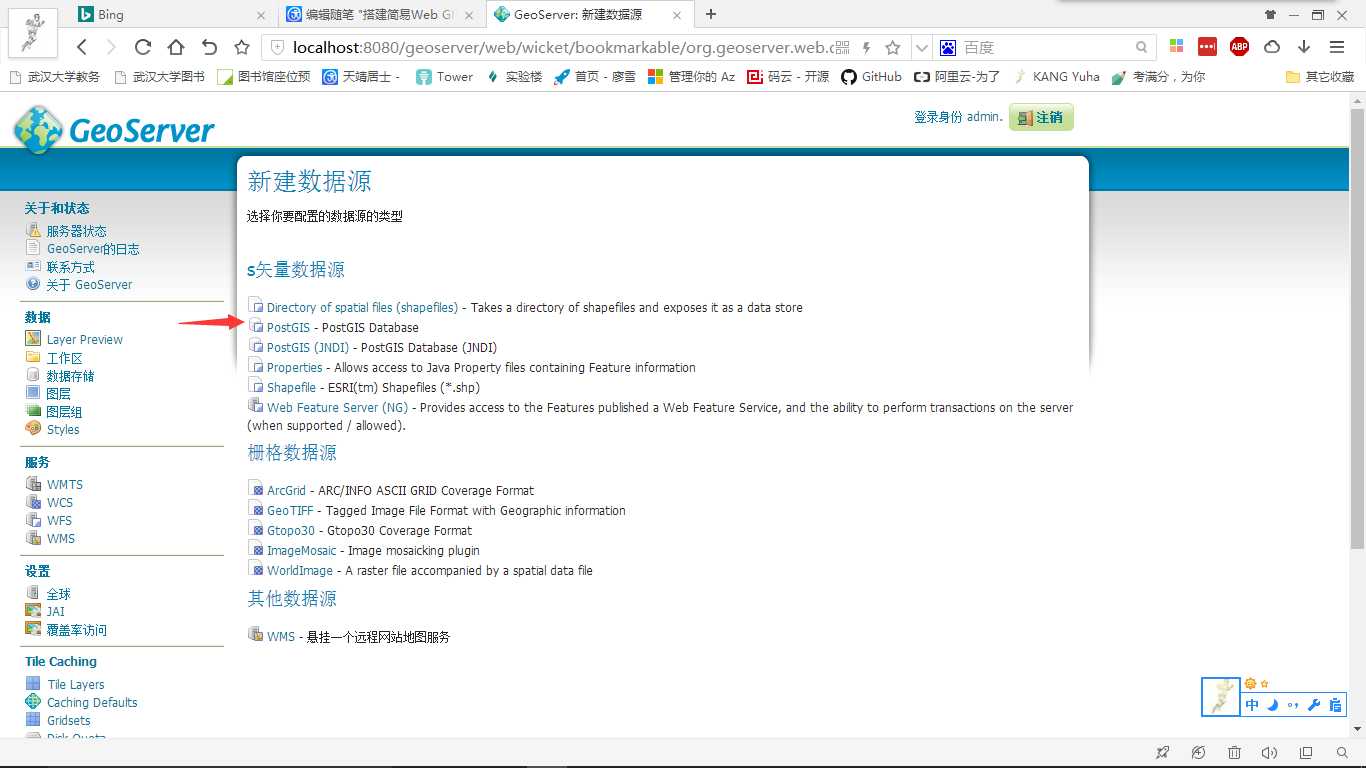Open the 其它收藏 bookmarks folder
The width and height of the screenshot is (1366, 768).
1319,77
